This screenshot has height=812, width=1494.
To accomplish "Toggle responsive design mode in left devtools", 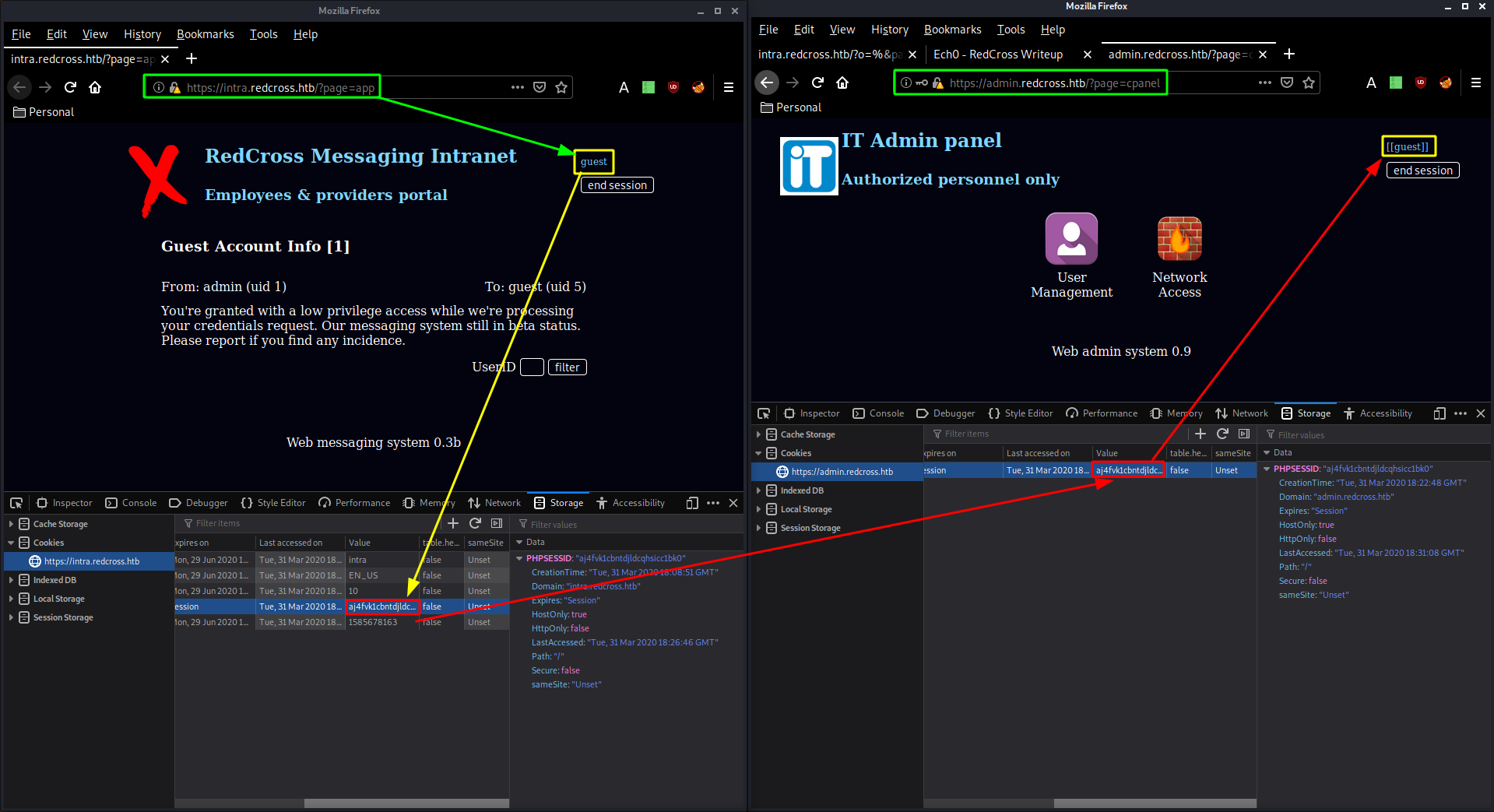I will 692,503.
